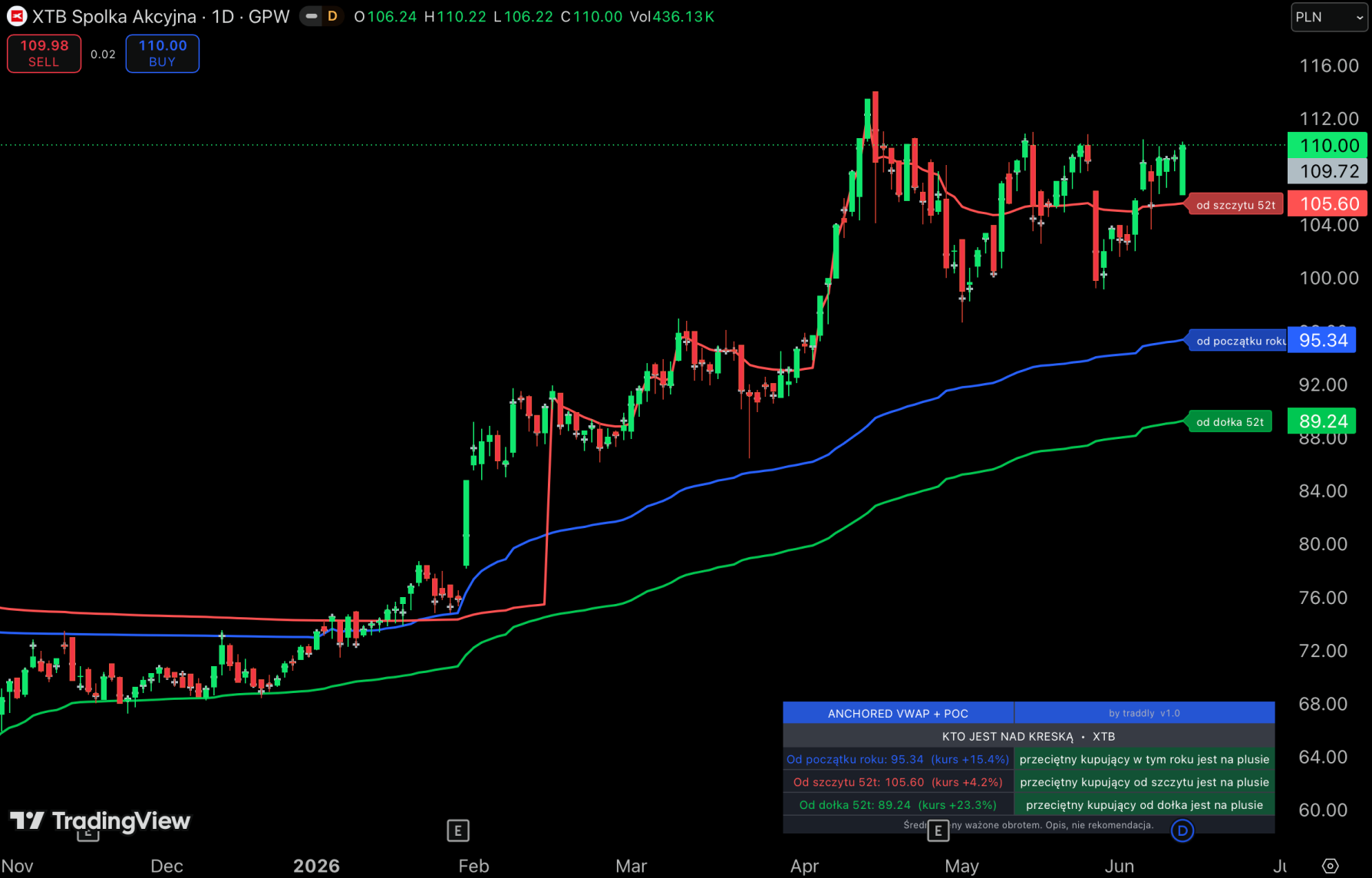
Task: Click the red 105.60 price tag
Action: [1329, 203]
